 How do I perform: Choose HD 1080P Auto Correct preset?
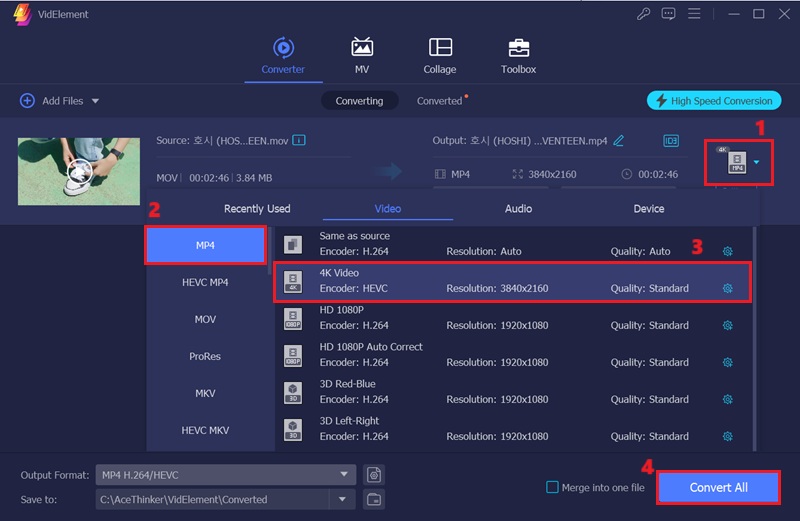click(x=513, y=355)
